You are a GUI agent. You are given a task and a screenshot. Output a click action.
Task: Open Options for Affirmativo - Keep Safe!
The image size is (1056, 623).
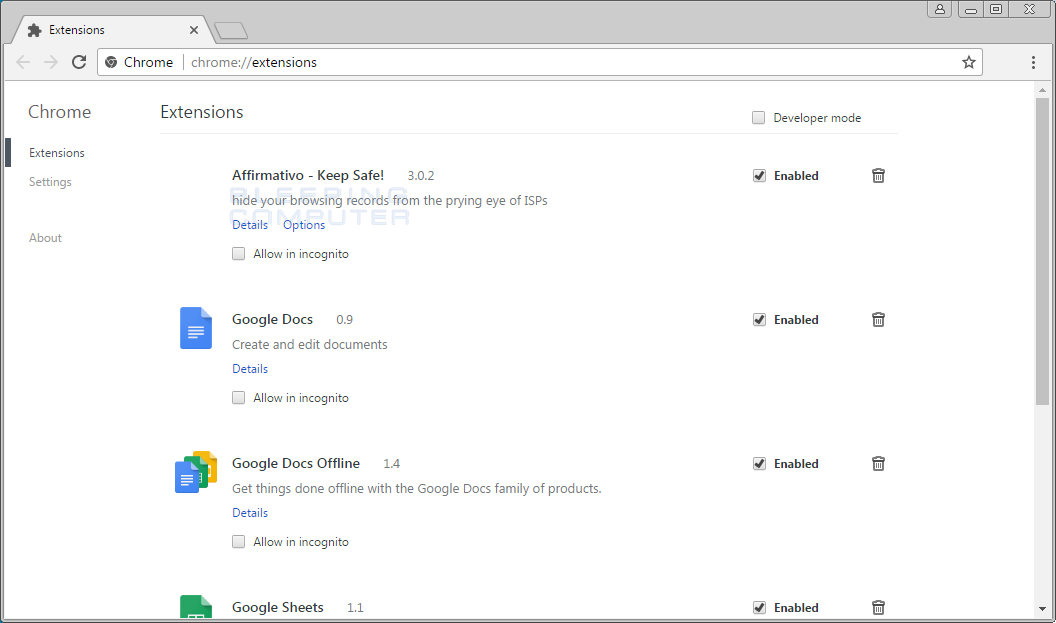[x=304, y=225]
